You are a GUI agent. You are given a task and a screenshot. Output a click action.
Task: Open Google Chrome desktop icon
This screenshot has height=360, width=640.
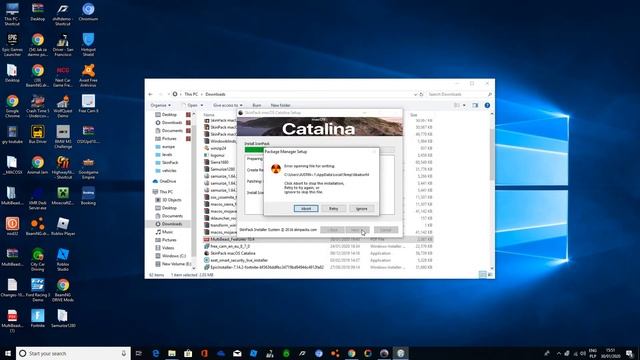point(12,107)
